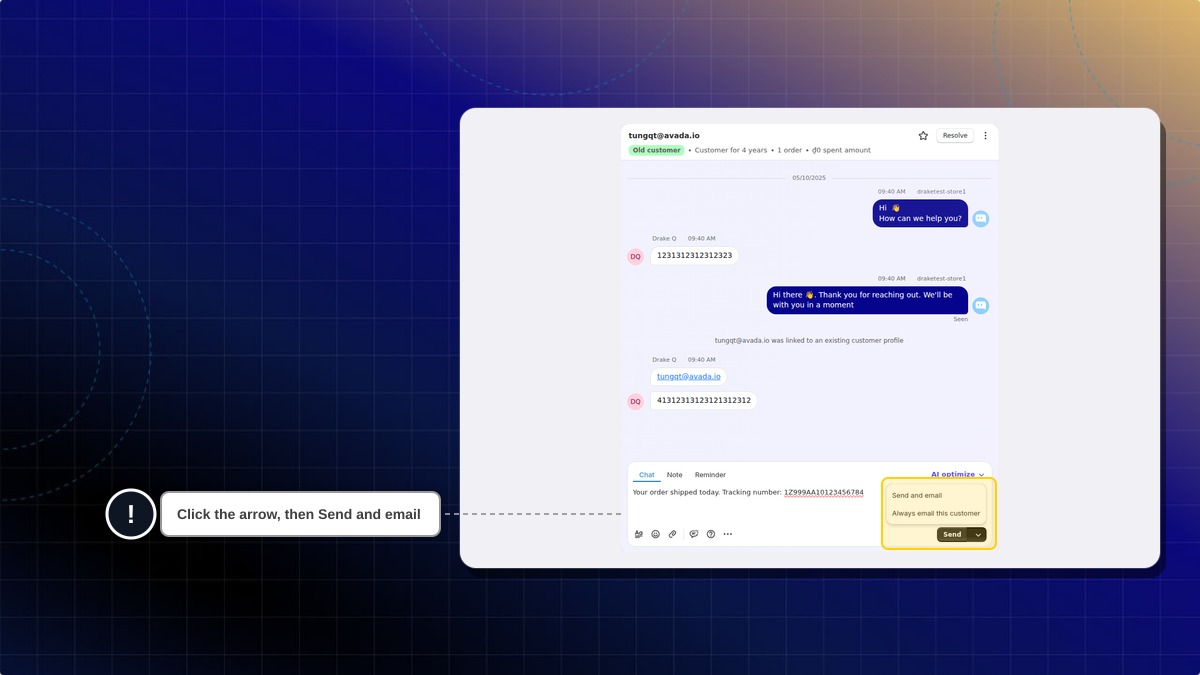1200x675 pixels.
Task: Open the conversation's three-dot options menu
Action: click(x=985, y=136)
